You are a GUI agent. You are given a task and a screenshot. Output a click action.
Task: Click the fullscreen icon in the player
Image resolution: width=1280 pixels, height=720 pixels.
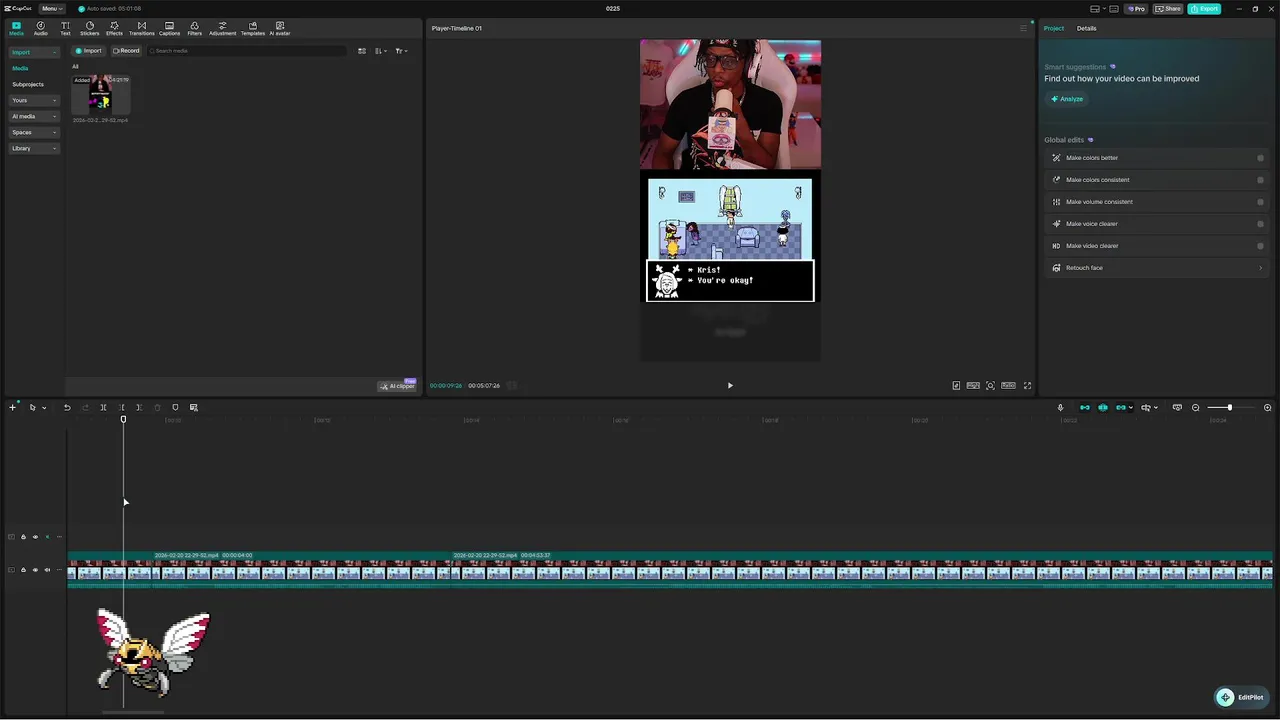pyautogui.click(x=1027, y=385)
